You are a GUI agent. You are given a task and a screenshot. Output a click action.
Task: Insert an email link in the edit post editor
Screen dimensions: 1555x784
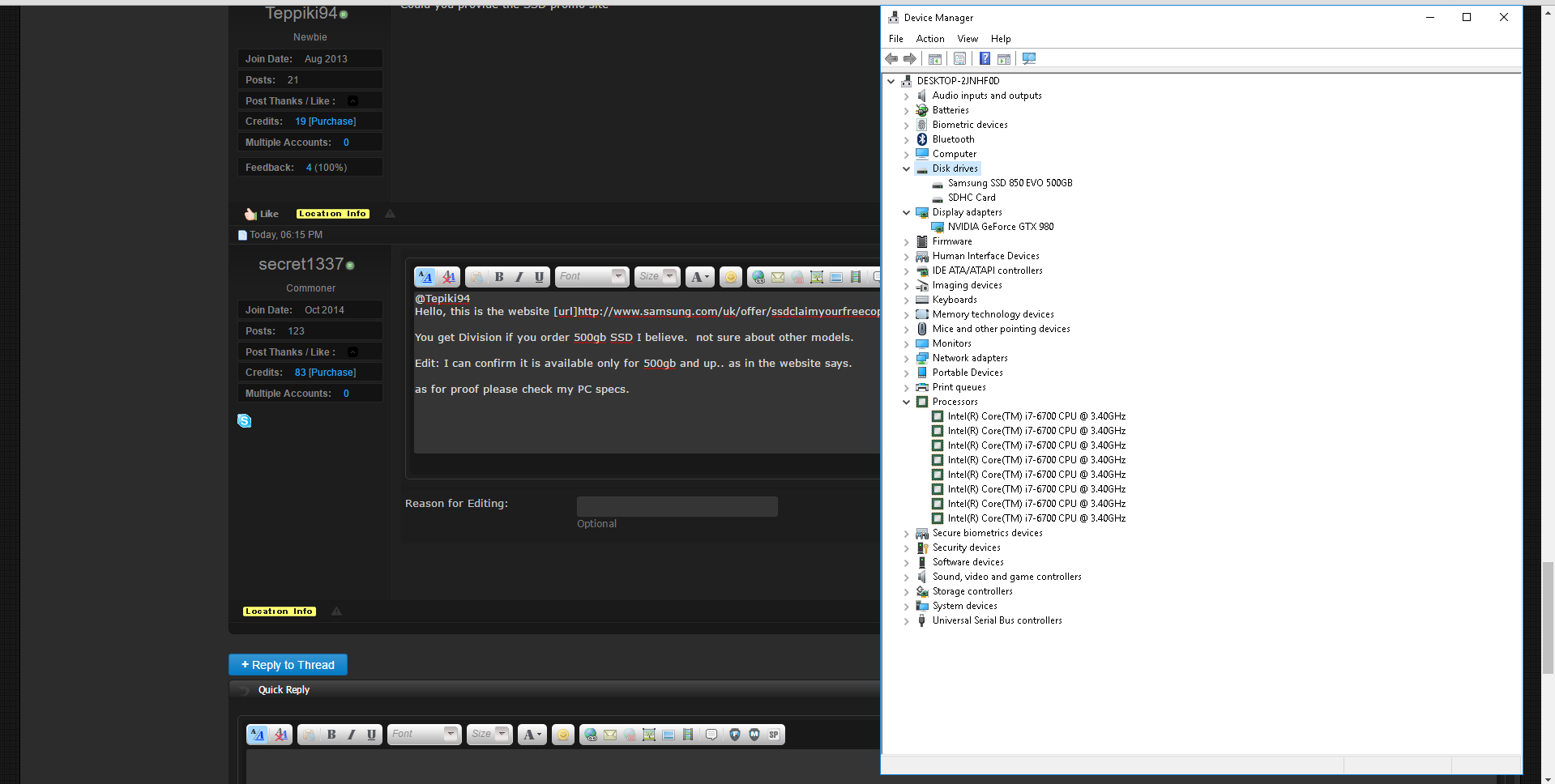pos(778,277)
